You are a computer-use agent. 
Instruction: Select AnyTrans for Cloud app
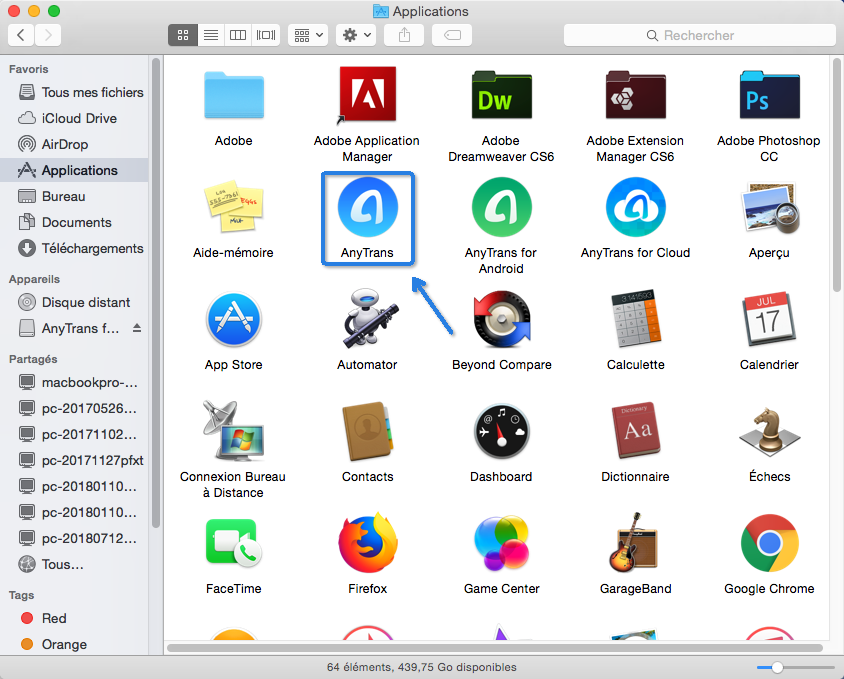tap(635, 207)
